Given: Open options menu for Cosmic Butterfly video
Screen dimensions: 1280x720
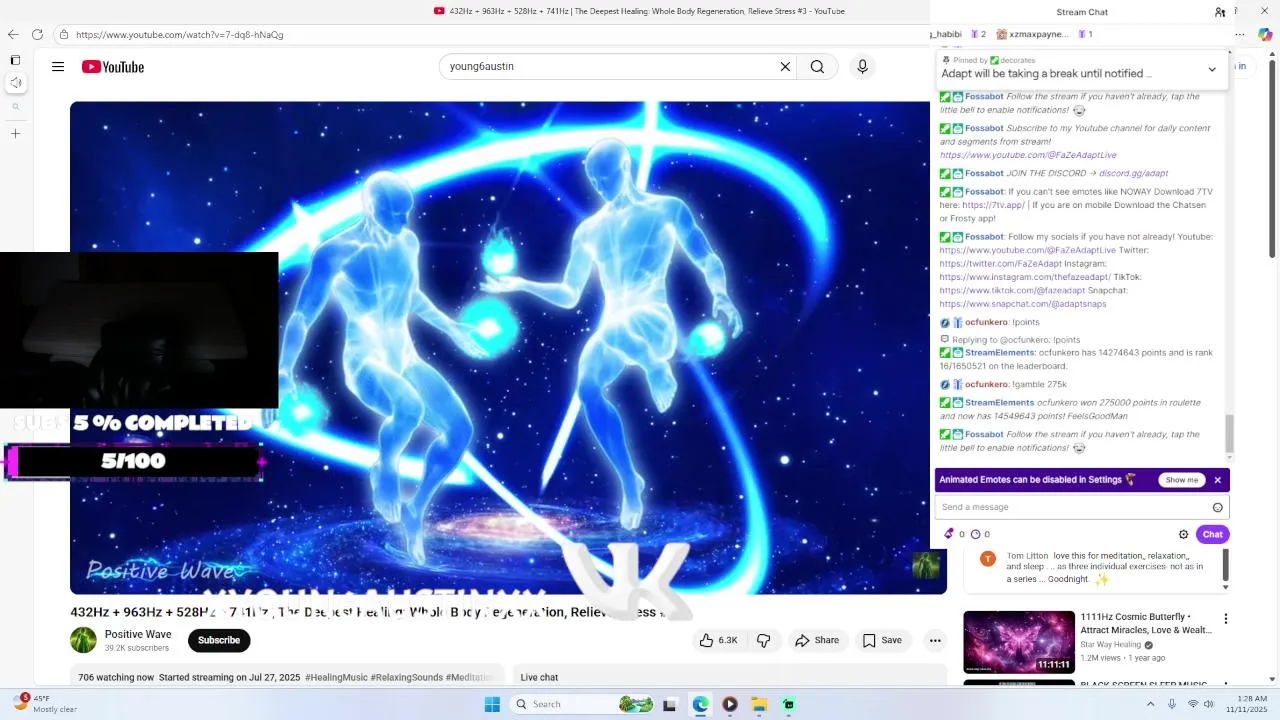Looking at the screenshot, I should pyautogui.click(x=1225, y=619).
